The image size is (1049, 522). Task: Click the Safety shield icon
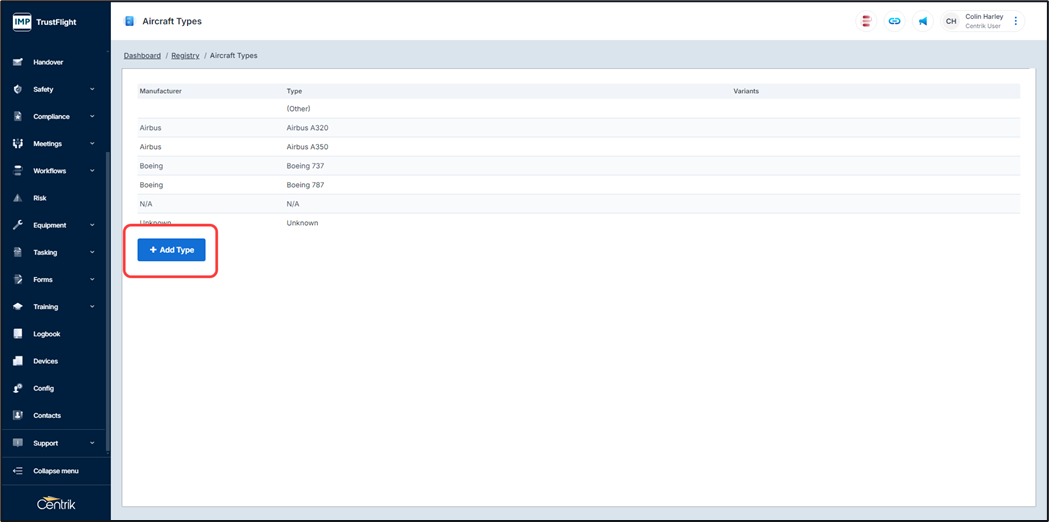(18, 89)
